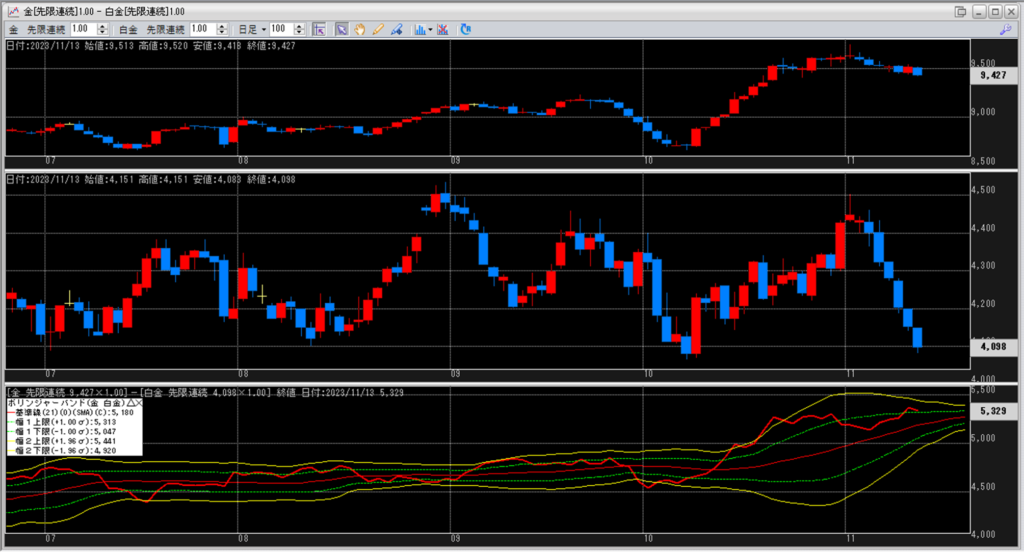Activate the hand pan tool
The width and height of the screenshot is (1024, 552).
(x=360, y=29)
